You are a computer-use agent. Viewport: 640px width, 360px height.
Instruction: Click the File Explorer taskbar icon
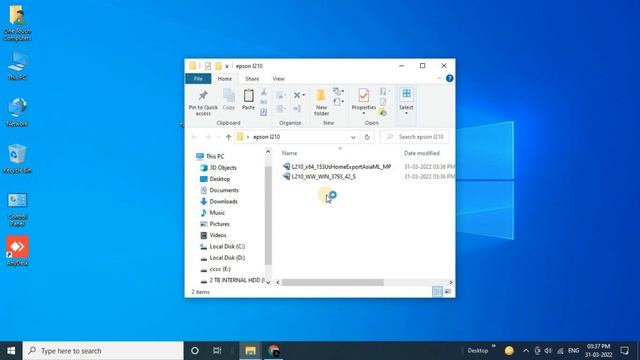pyautogui.click(x=250, y=351)
